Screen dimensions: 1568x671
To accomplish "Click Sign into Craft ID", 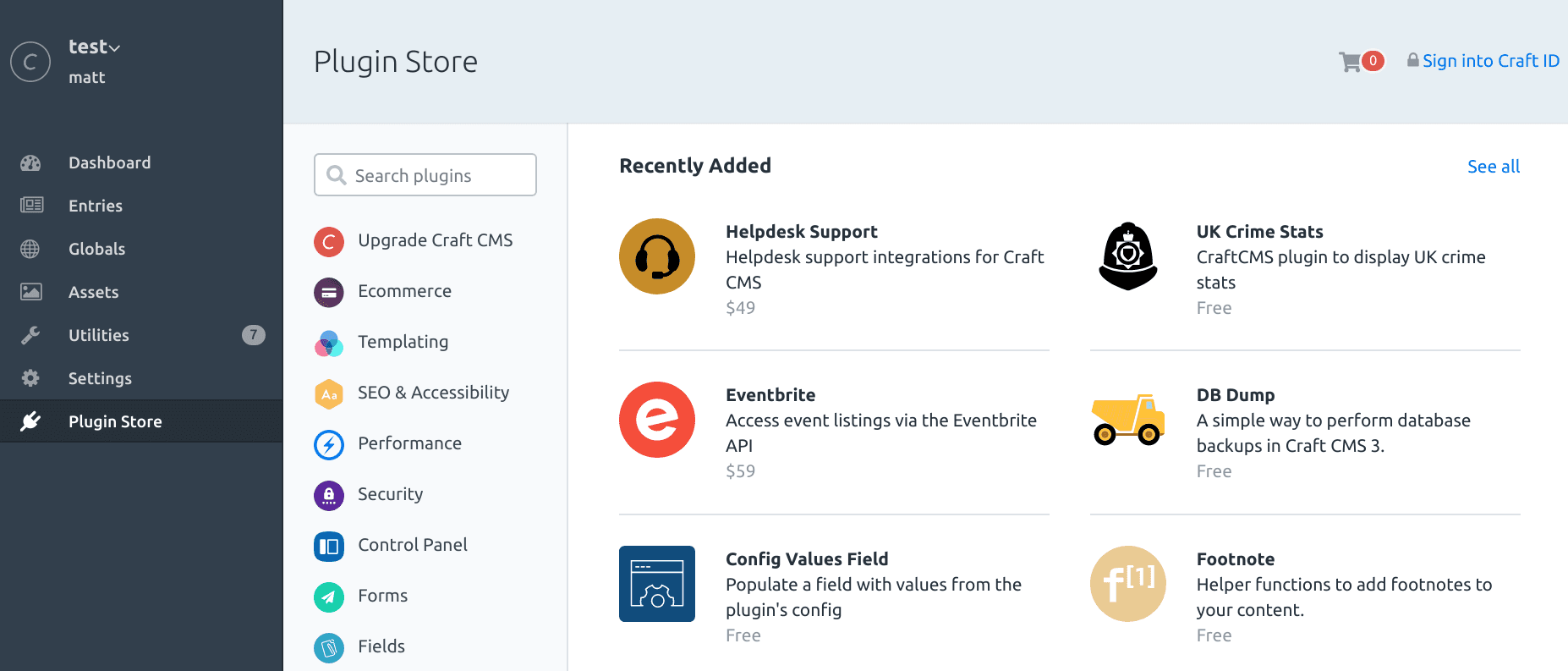I will [1490, 61].
